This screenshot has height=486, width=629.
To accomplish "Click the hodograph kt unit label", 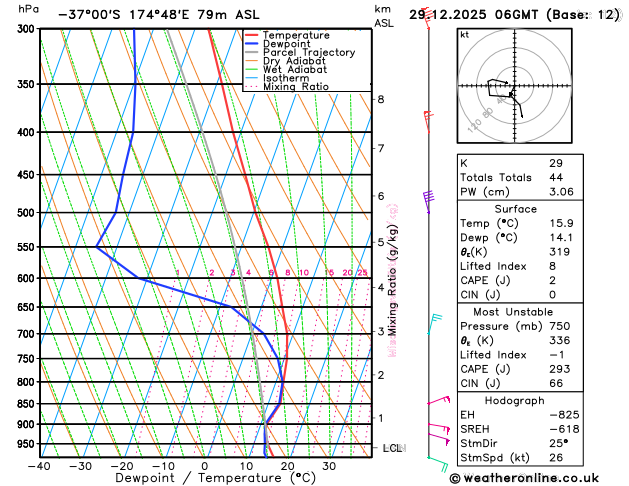I will [465, 35].
